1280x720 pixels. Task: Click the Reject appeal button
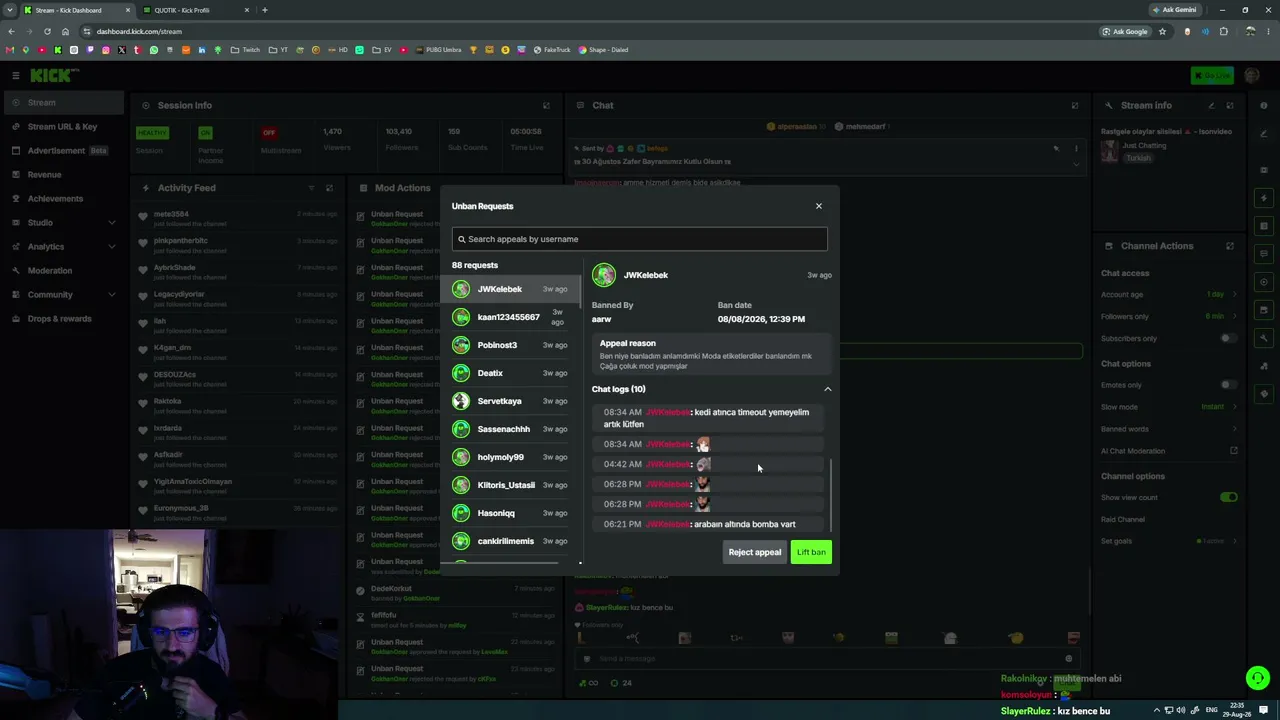click(755, 552)
